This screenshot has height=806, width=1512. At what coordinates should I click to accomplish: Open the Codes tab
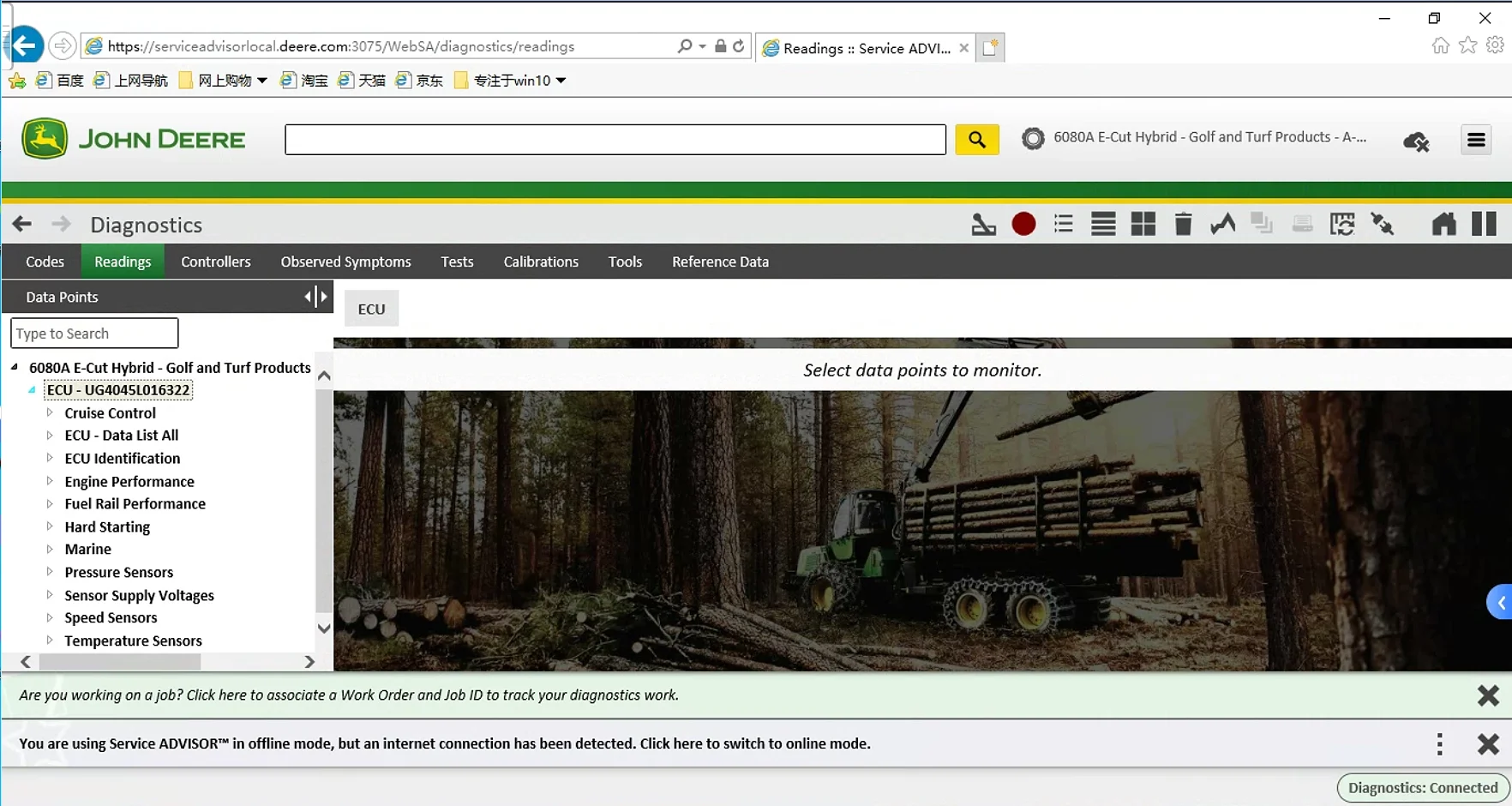(x=45, y=262)
